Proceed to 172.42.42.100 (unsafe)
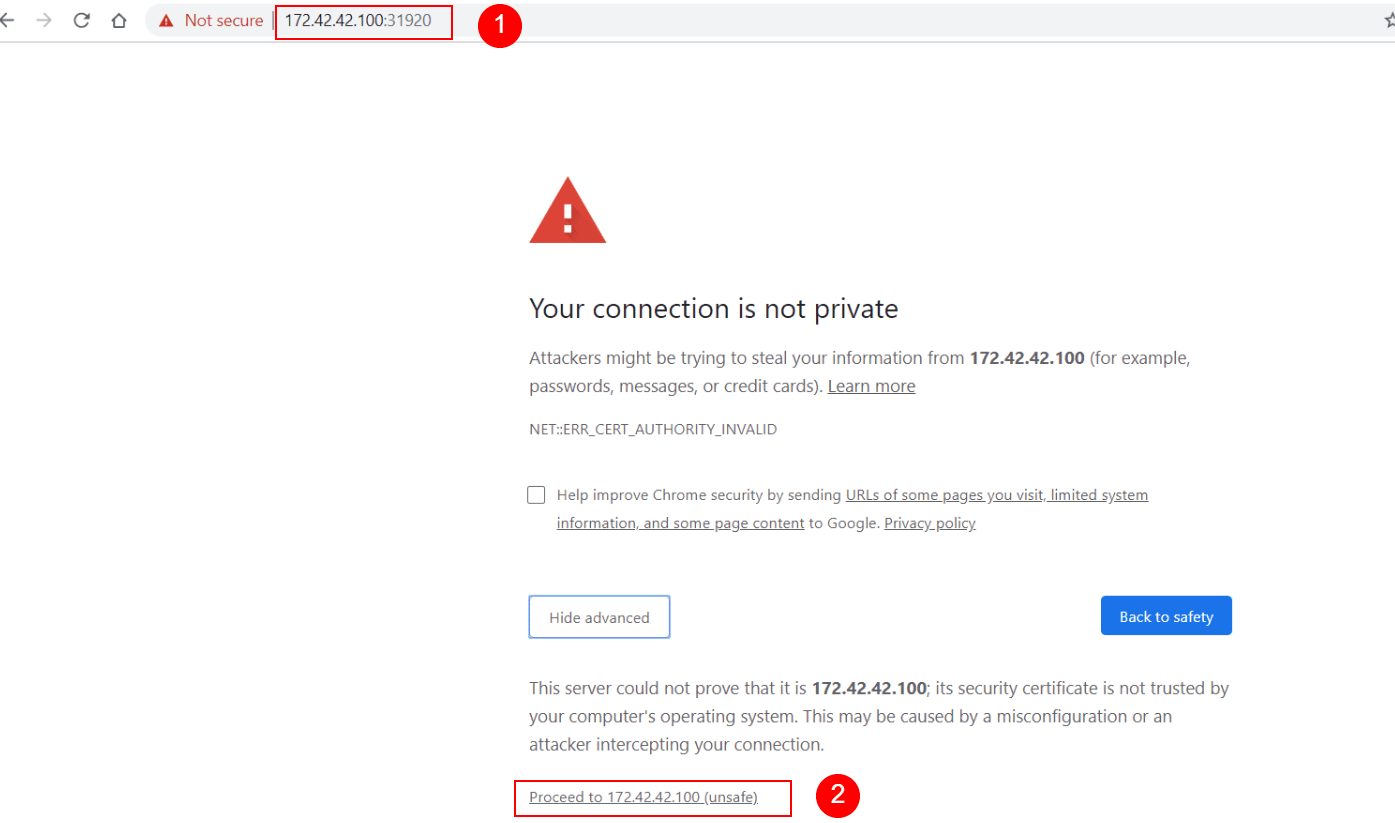 tap(643, 797)
